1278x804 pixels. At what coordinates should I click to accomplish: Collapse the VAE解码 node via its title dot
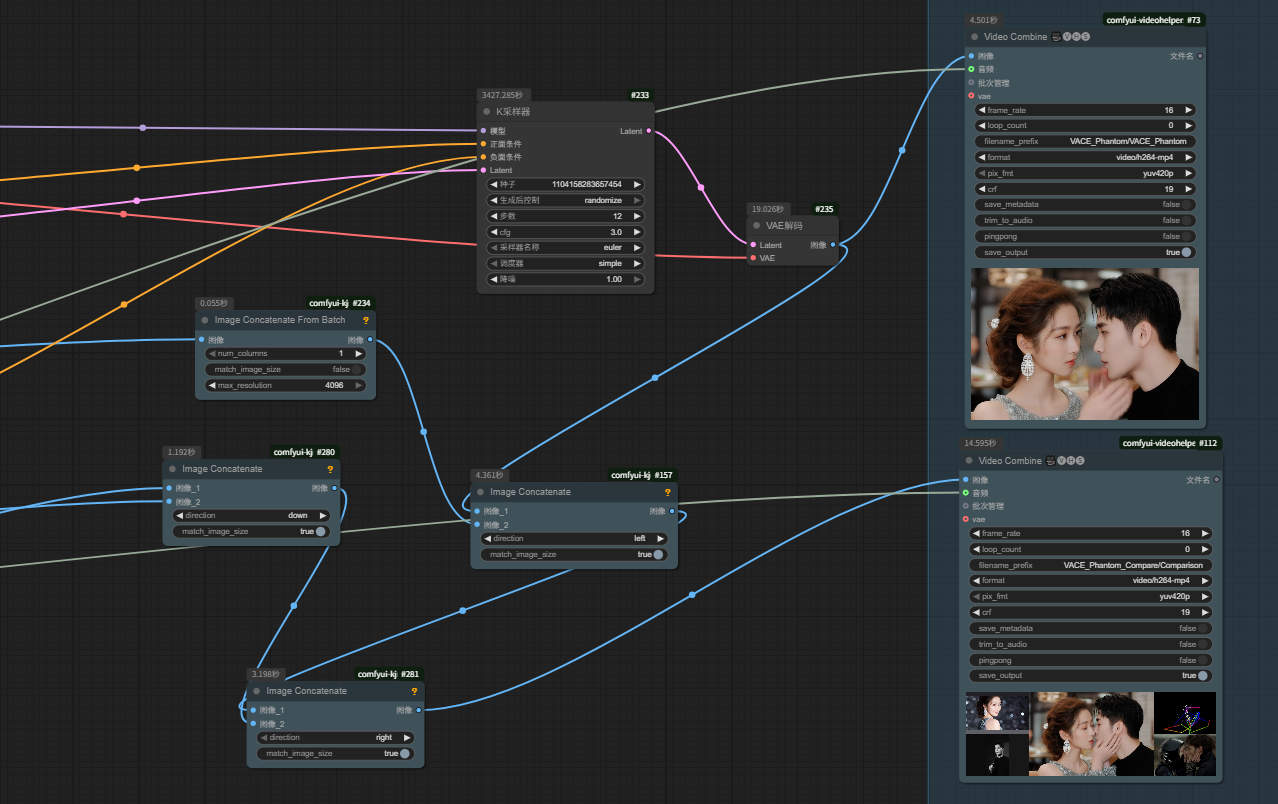(x=756, y=226)
